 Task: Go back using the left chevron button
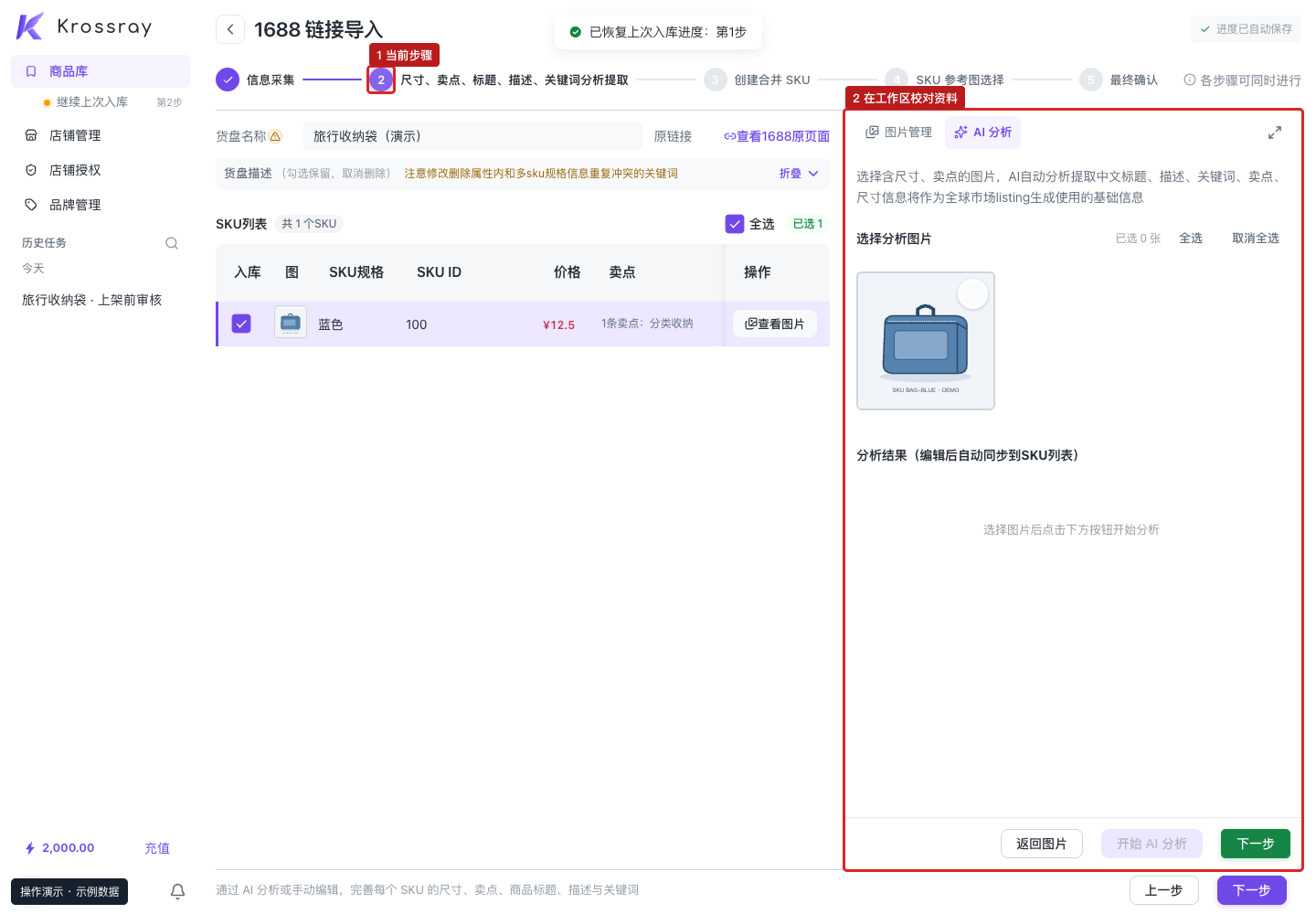[x=230, y=29]
